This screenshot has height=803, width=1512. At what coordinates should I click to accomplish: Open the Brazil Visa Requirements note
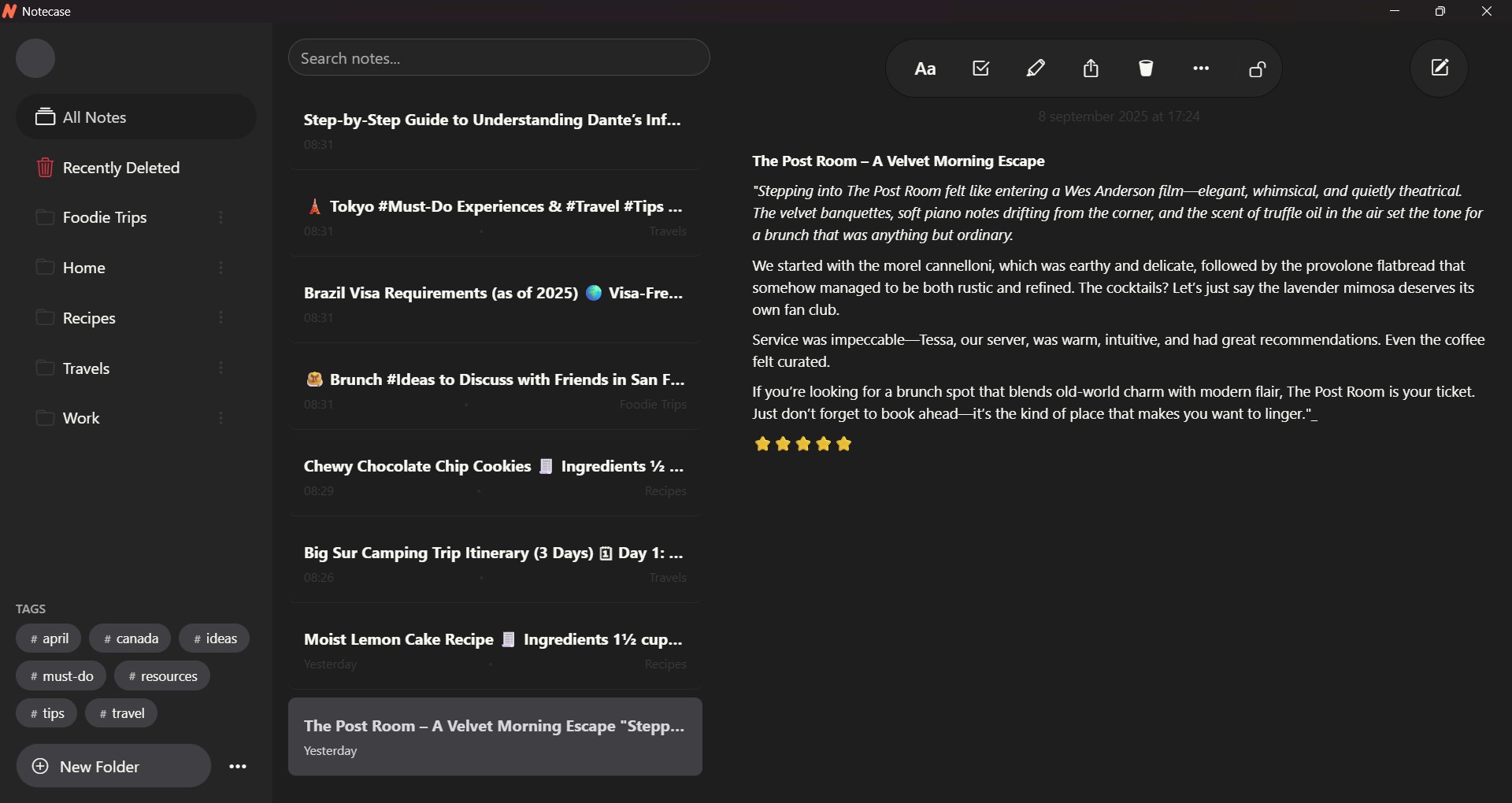[x=495, y=304]
